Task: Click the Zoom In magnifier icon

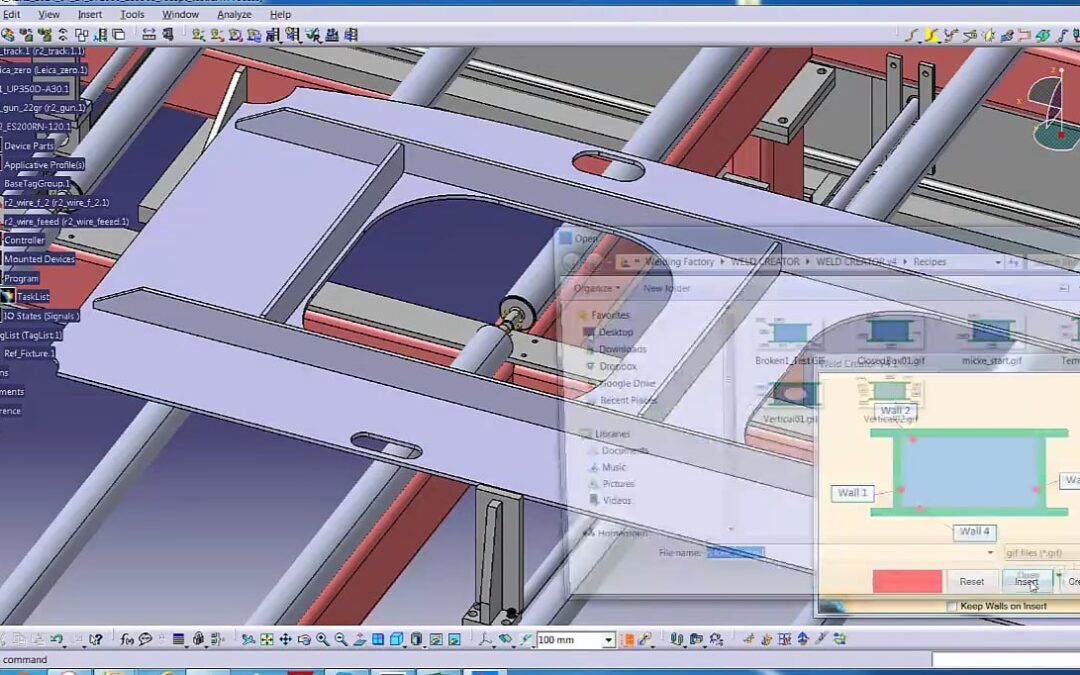Action: click(x=322, y=640)
